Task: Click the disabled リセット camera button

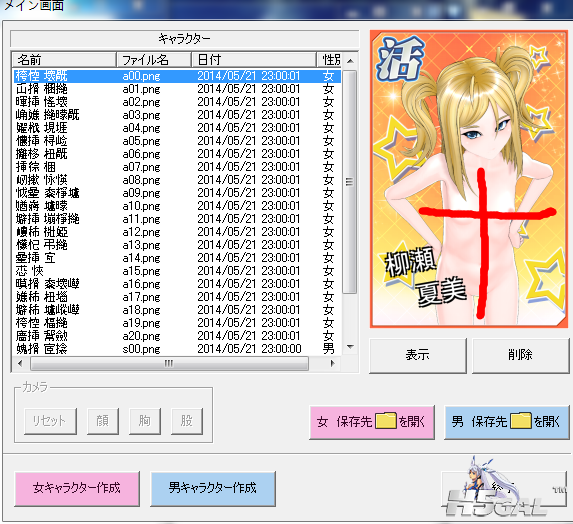Action: 50,421
